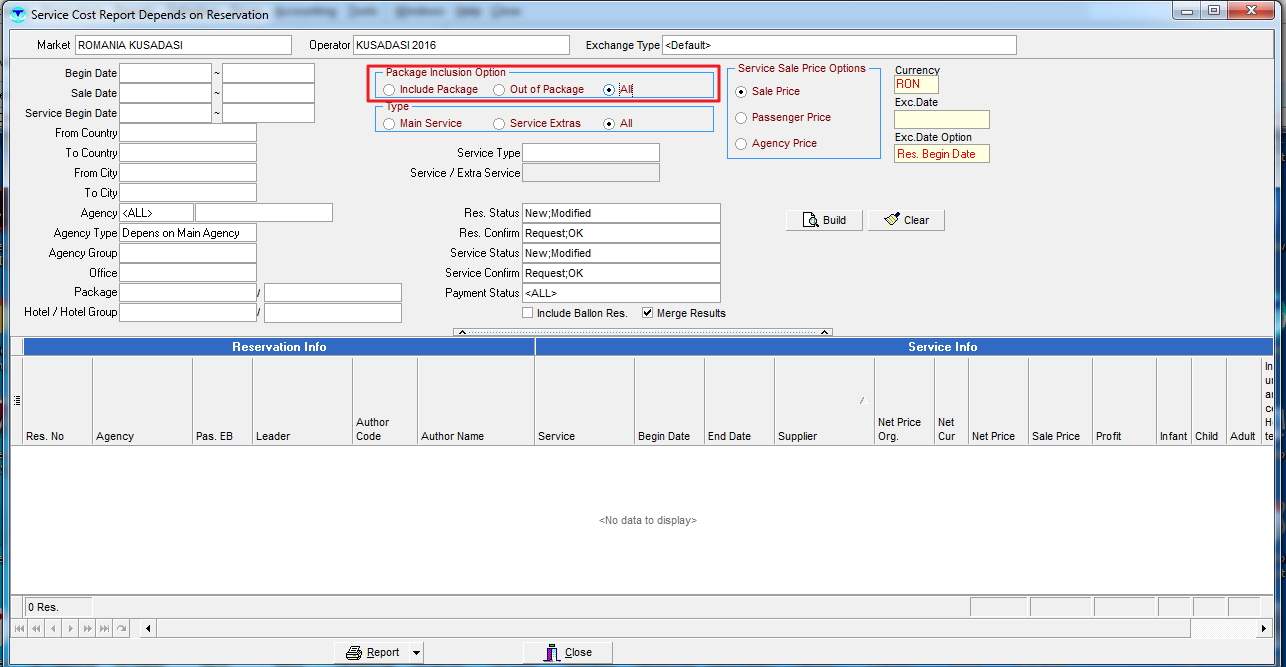Click the next record navigator arrow
The width and height of the screenshot is (1286, 667).
point(70,628)
